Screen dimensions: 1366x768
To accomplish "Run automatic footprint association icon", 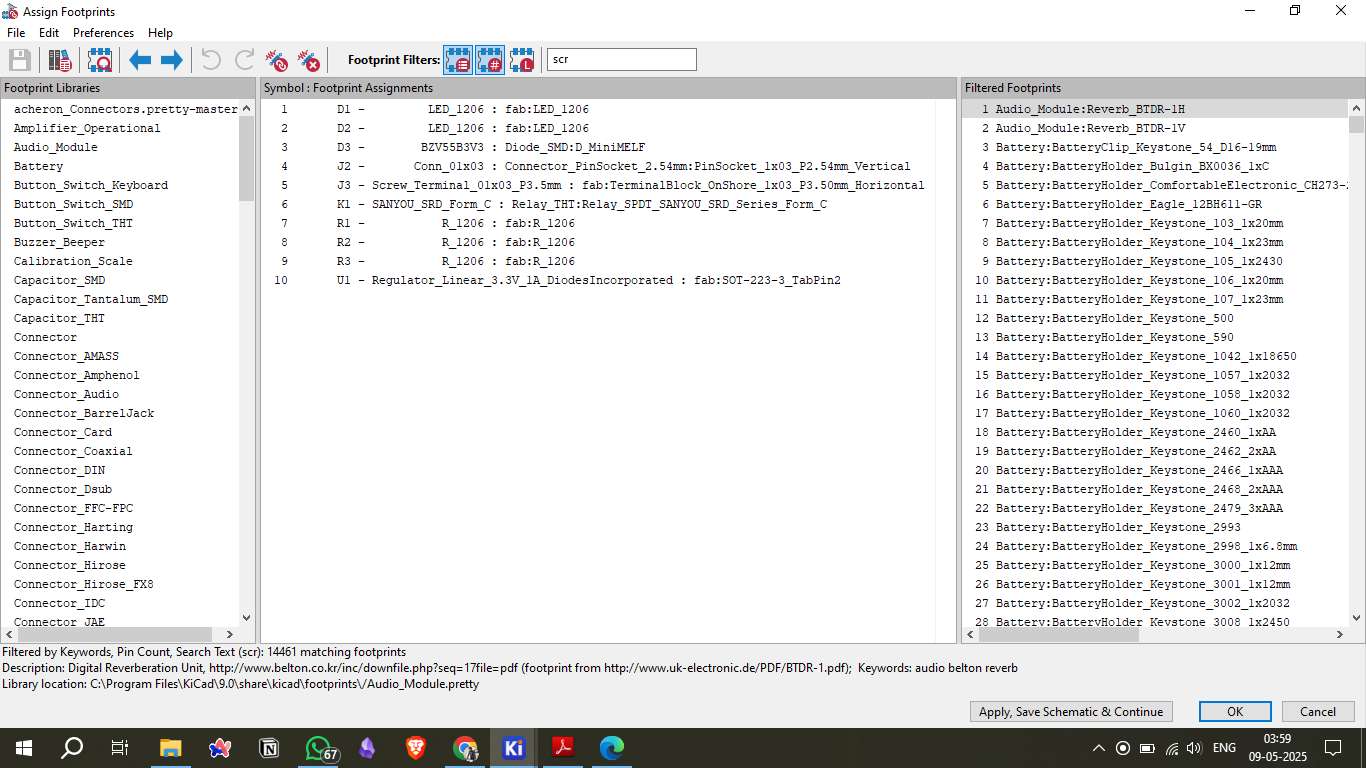I will 277,60.
